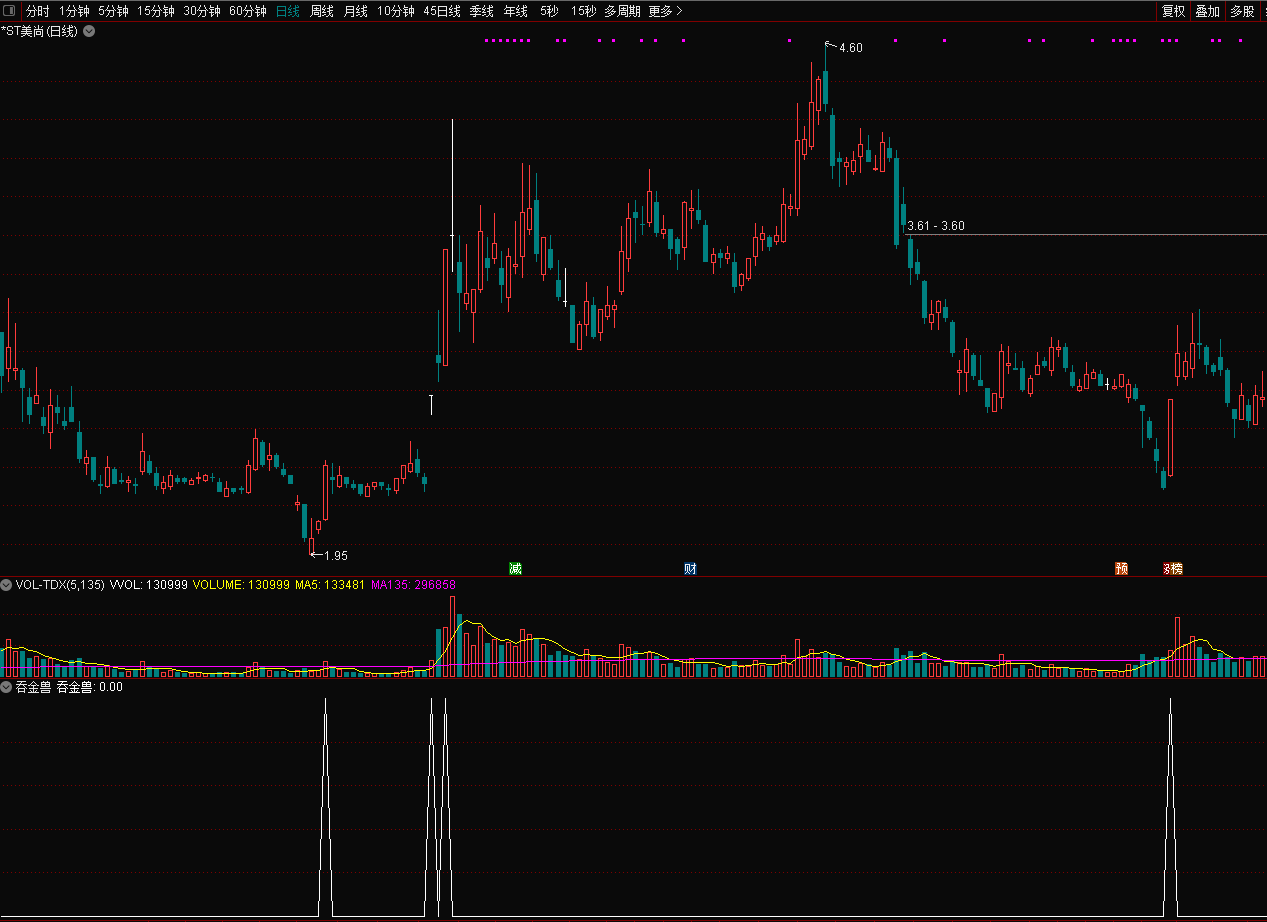Select the 日线 daily period
Screen dimensions: 1267x922
pyautogui.click(x=287, y=11)
